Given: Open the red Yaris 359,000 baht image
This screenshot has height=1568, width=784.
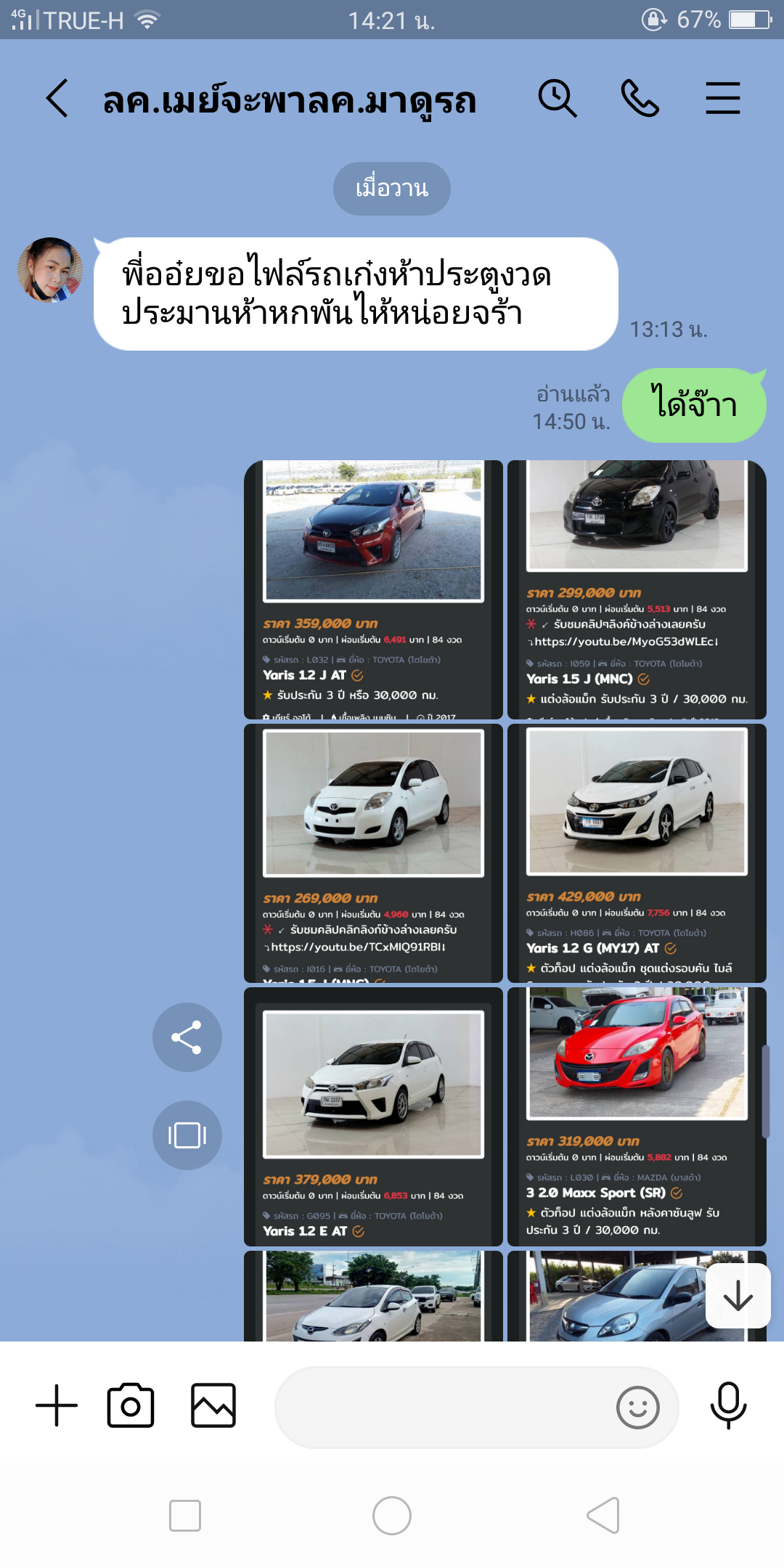Looking at the screenshot, I should [x=373, y=589].
